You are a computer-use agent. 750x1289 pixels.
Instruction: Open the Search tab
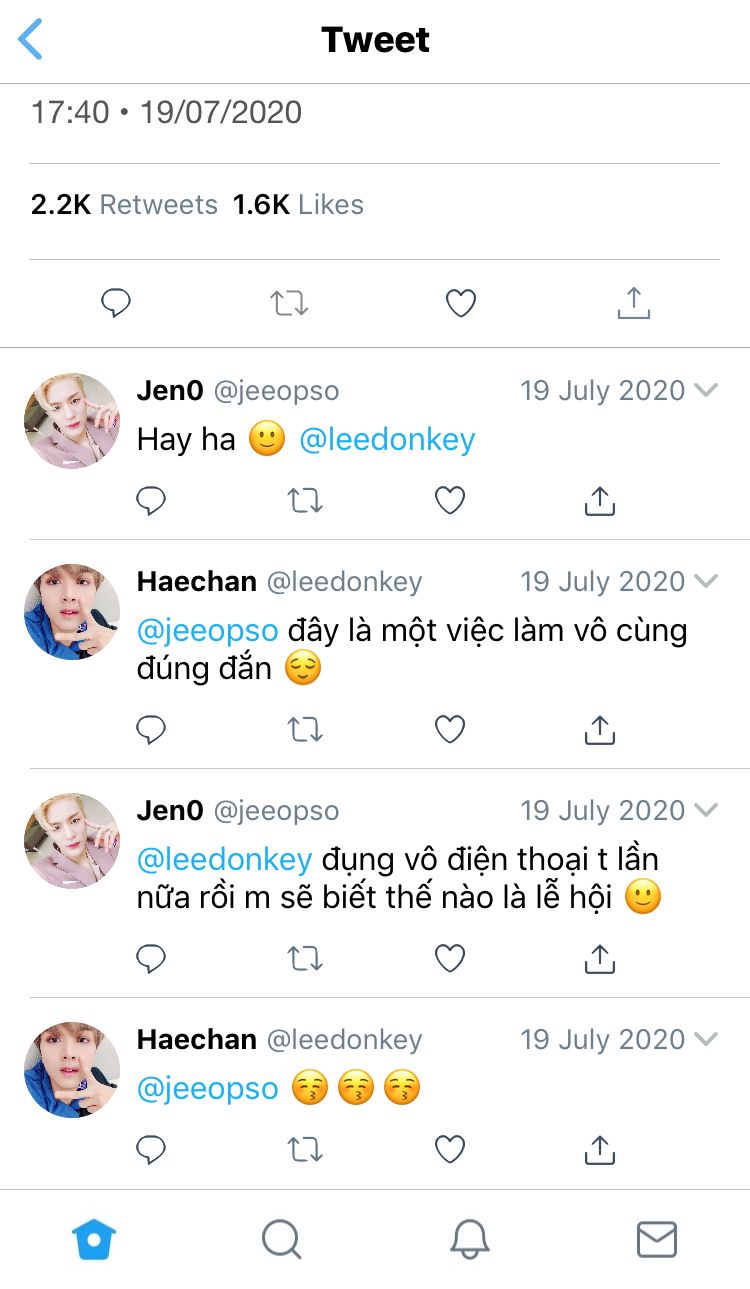(x=281, y=1240)
